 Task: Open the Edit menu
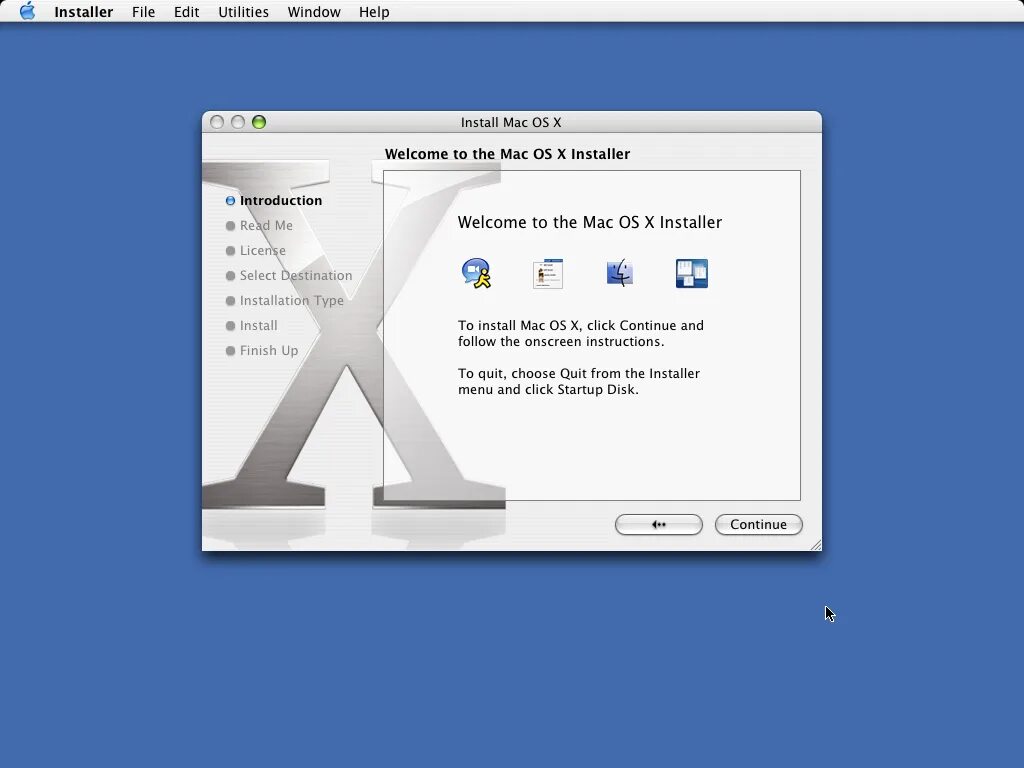tap(186, 12)
